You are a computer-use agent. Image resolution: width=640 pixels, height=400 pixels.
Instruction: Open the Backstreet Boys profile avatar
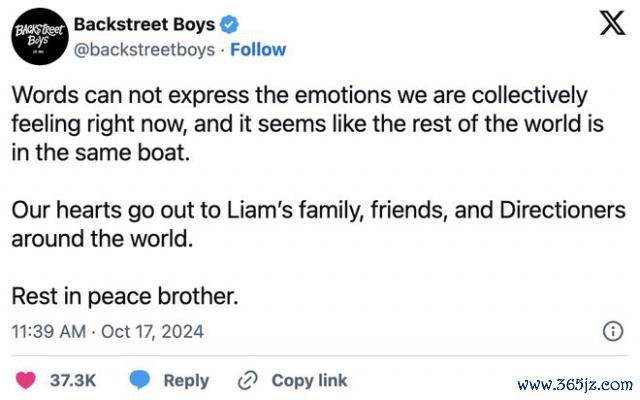tap(40, 36)
